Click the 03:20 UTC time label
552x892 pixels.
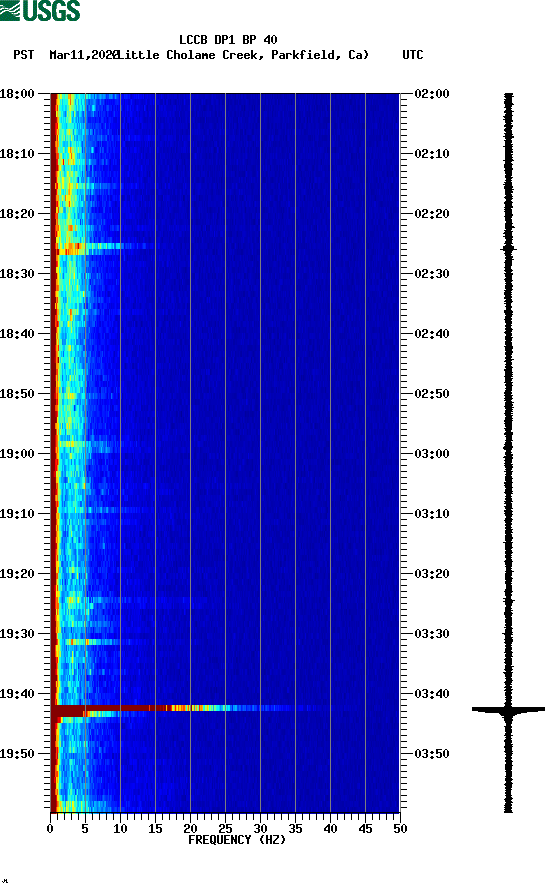[x=432, y=574]
